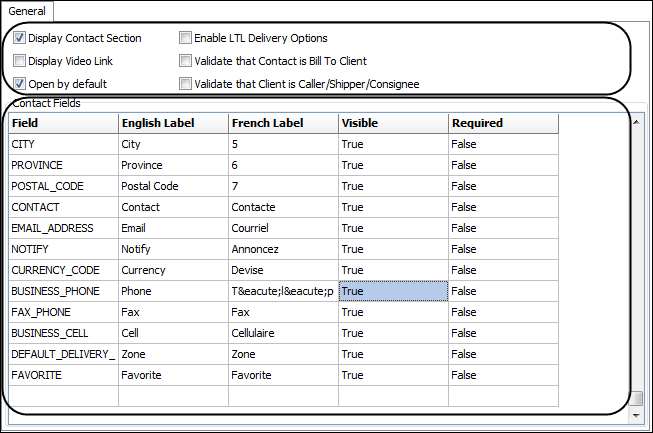
Task: Select the highlighted Visible cell for BUSINESS_PHONE
Action: pos(393,291)
